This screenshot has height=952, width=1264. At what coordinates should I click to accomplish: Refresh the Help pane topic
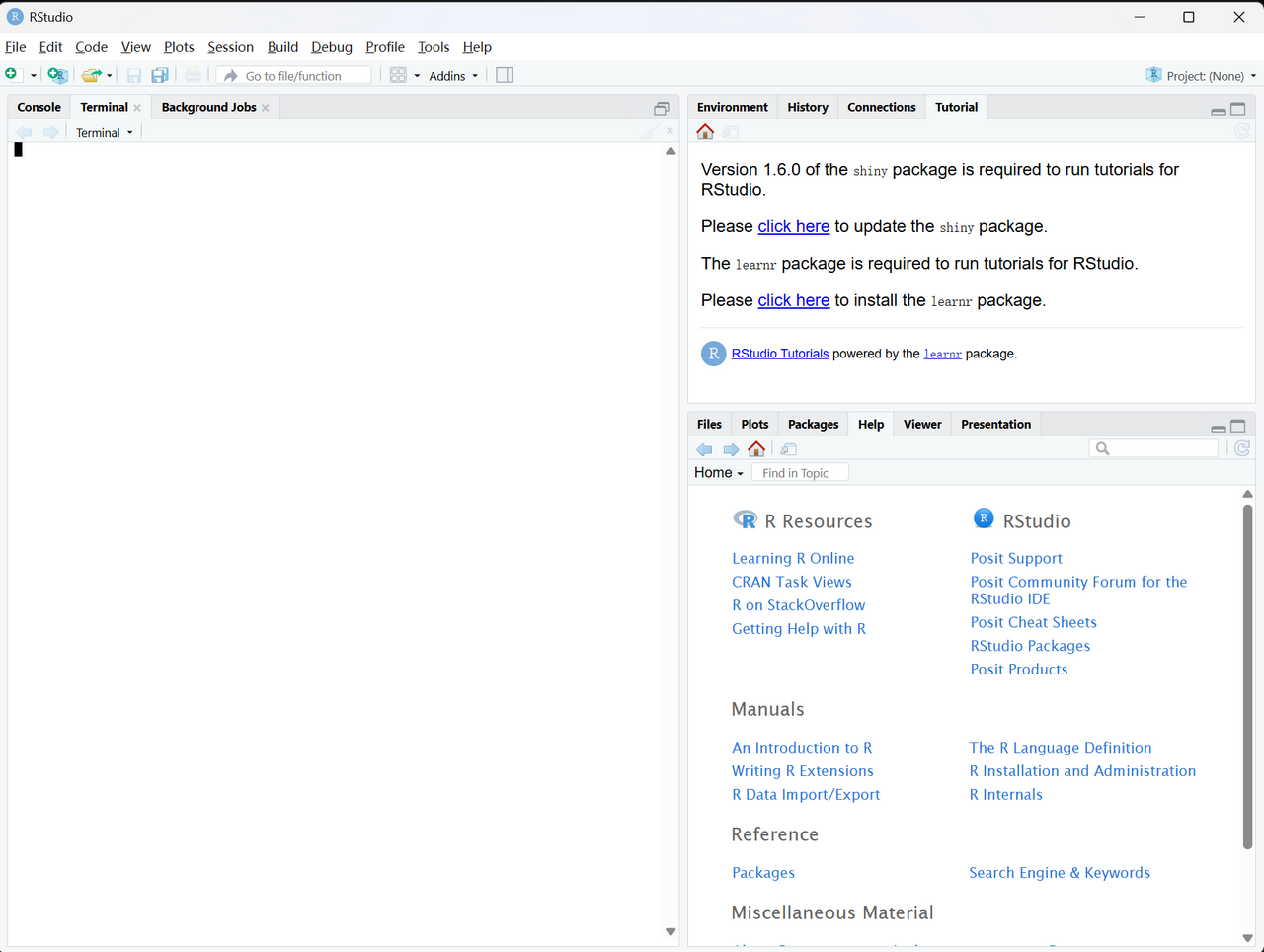click(x=1242, y=448)
